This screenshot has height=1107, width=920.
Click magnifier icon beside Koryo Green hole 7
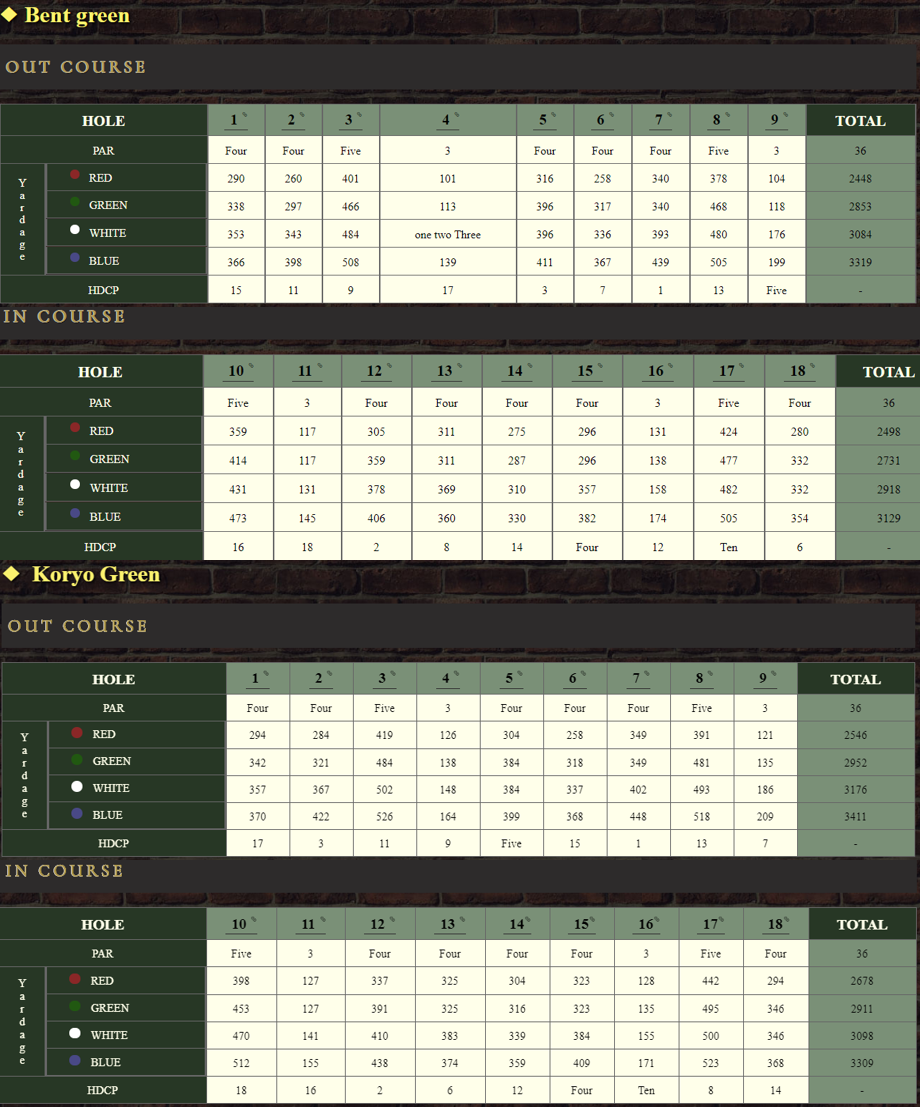point(647,674)
